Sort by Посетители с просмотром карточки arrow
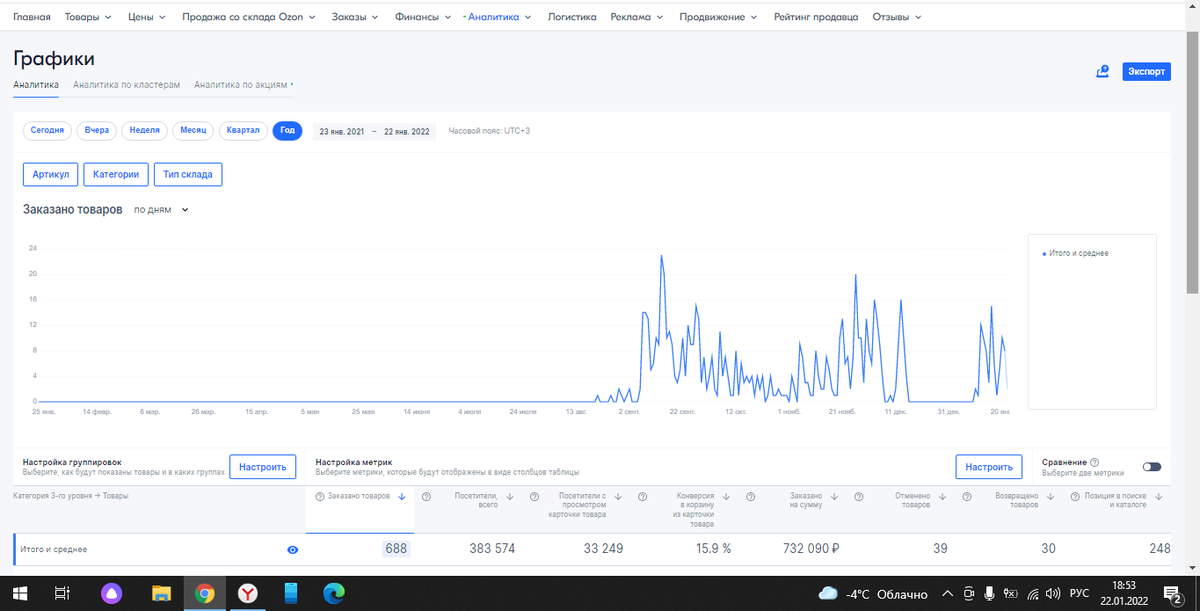Image resolution: width=1200 pixels, height=611 pixels. point(618,496)
